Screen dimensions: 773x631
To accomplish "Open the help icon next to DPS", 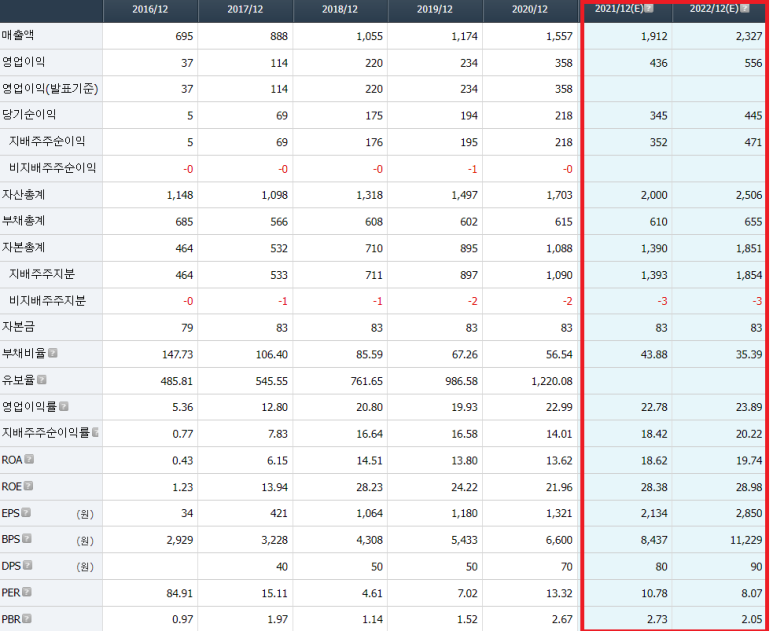I will click(28, 565).
